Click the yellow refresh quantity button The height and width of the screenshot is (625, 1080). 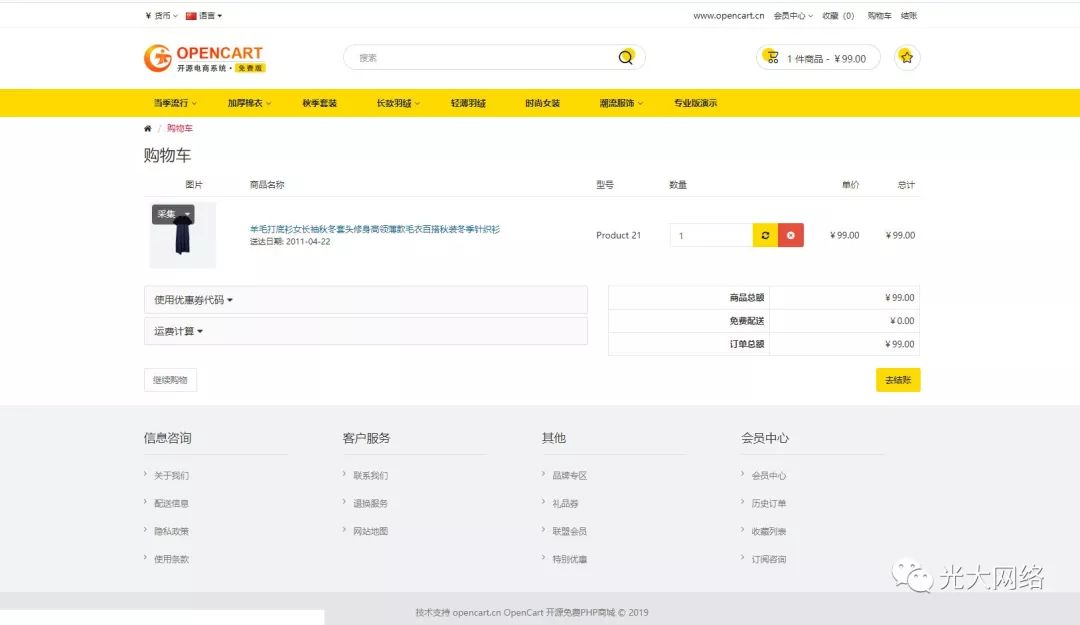[x=765, y=236]
